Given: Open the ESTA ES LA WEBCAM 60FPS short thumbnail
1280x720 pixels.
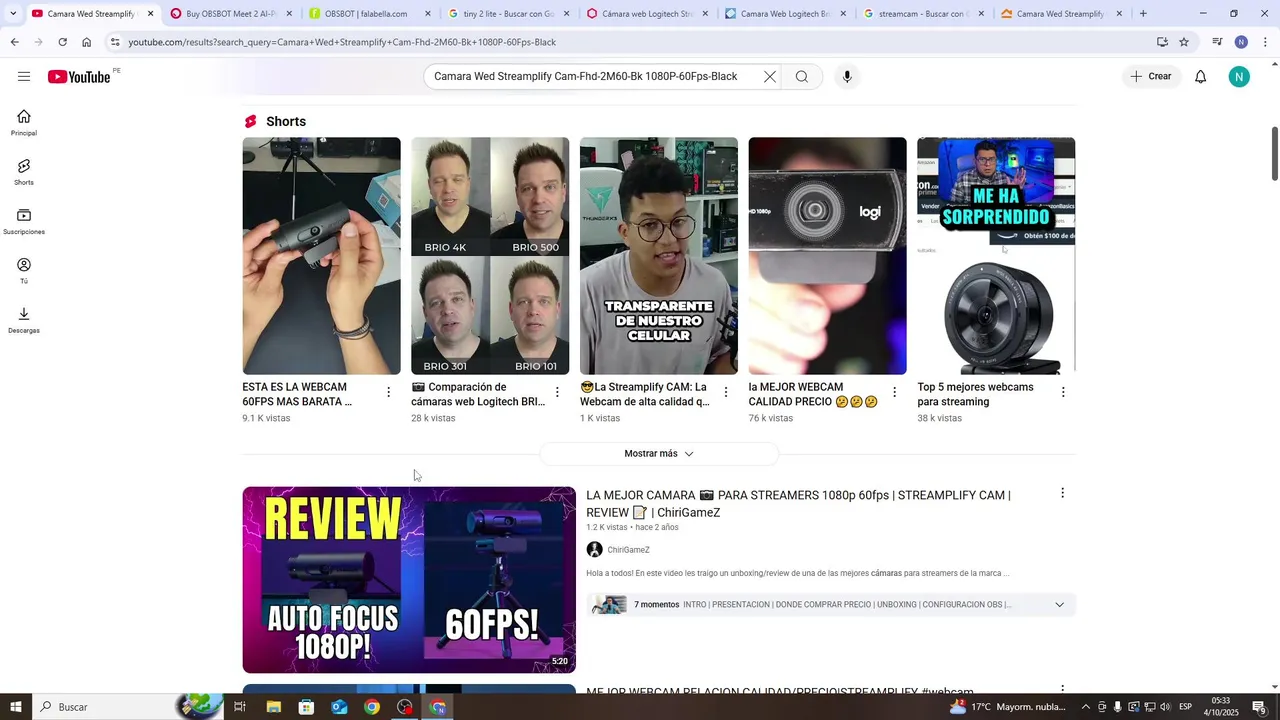Looking at the screenshot, I should tap(321, 256).
